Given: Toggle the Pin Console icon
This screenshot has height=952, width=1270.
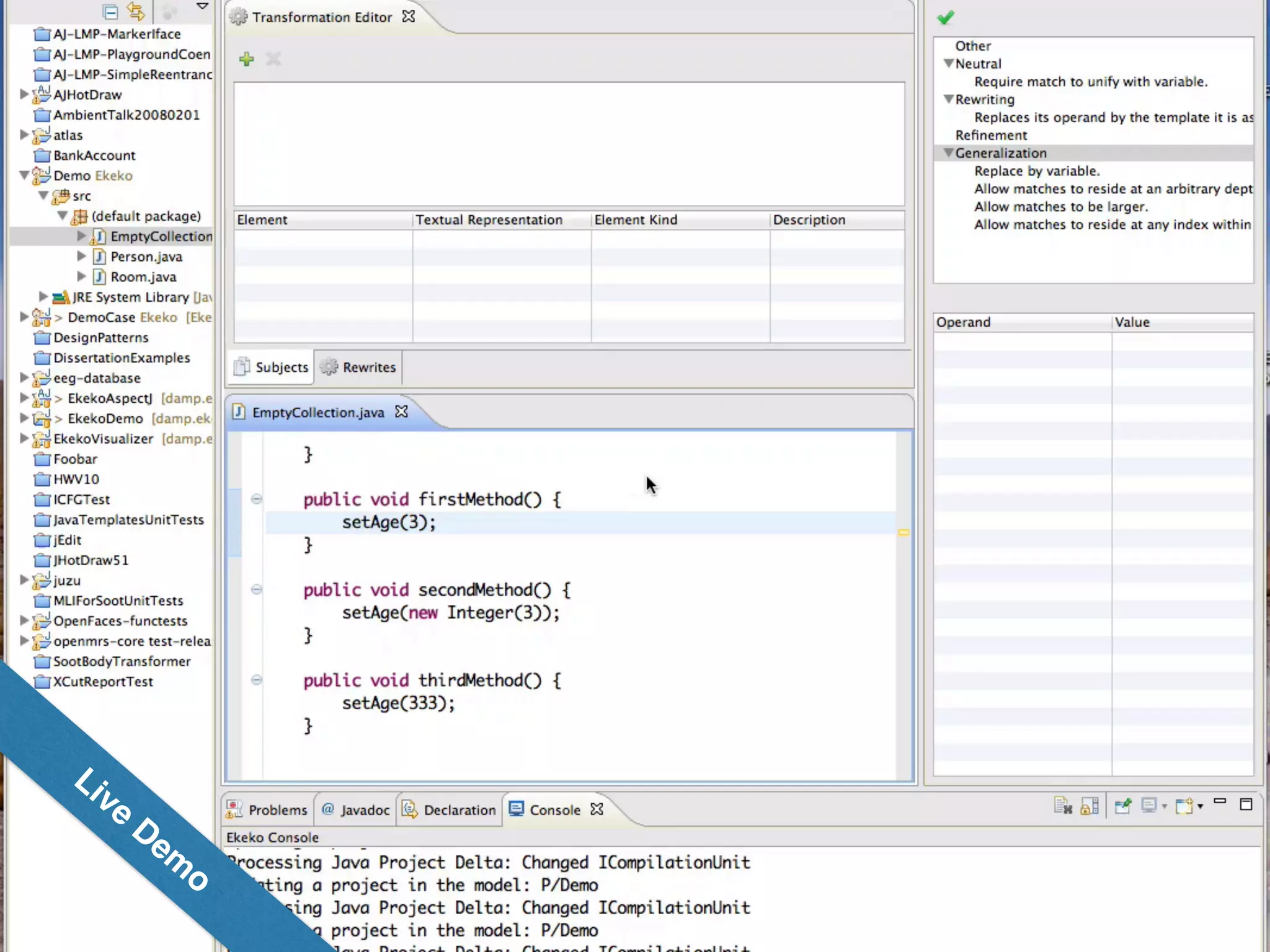Looking at the screenshot, I should click(x=1122, y=806).
